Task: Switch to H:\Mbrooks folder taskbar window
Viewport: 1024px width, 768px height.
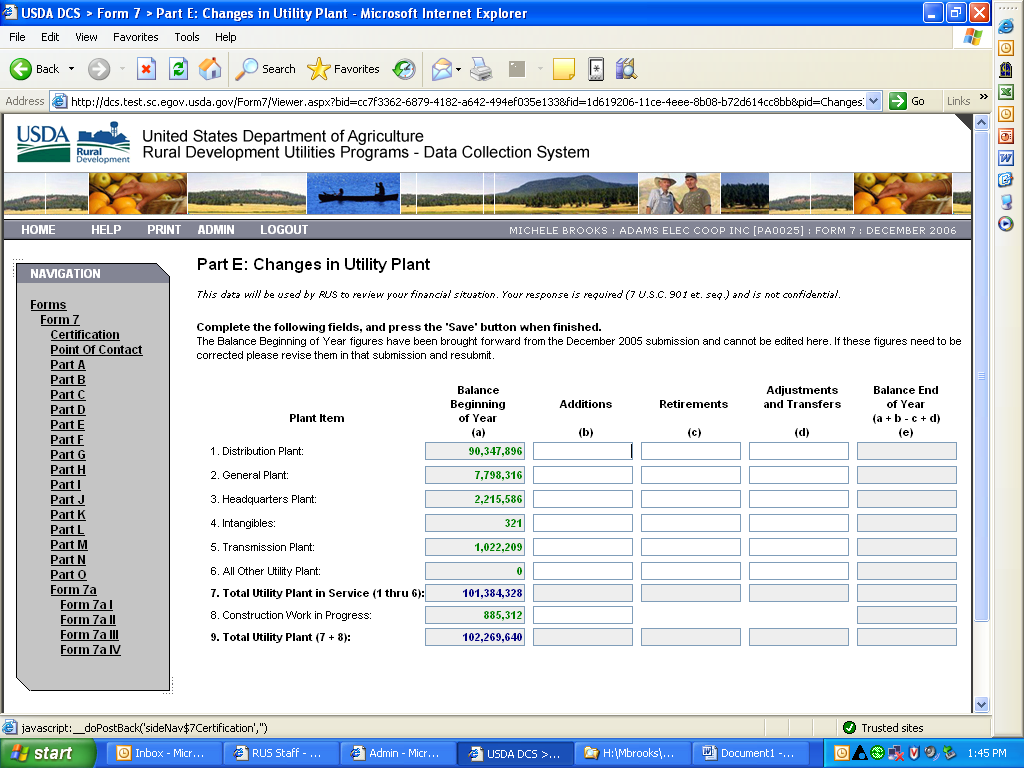Action: click(632, 753)
